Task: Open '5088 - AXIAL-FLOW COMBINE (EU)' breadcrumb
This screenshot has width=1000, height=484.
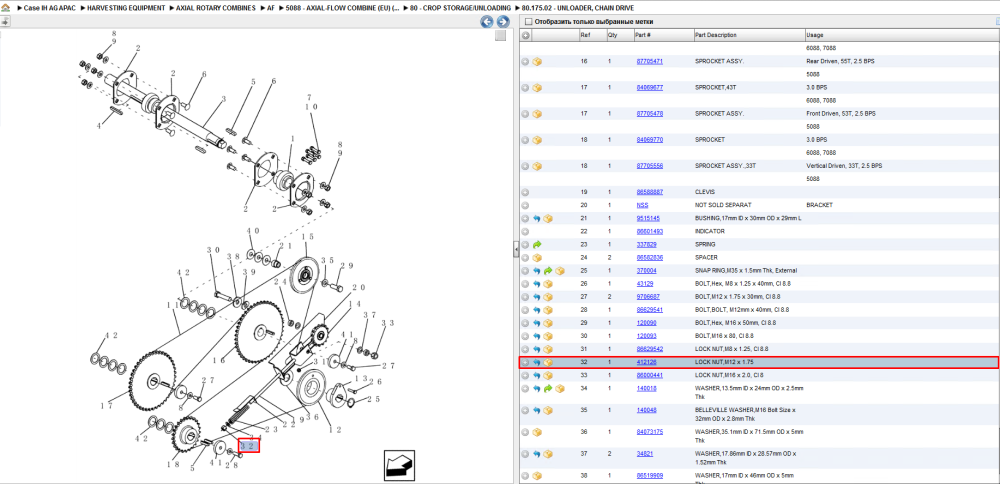Action: click(x=343, y=8)
